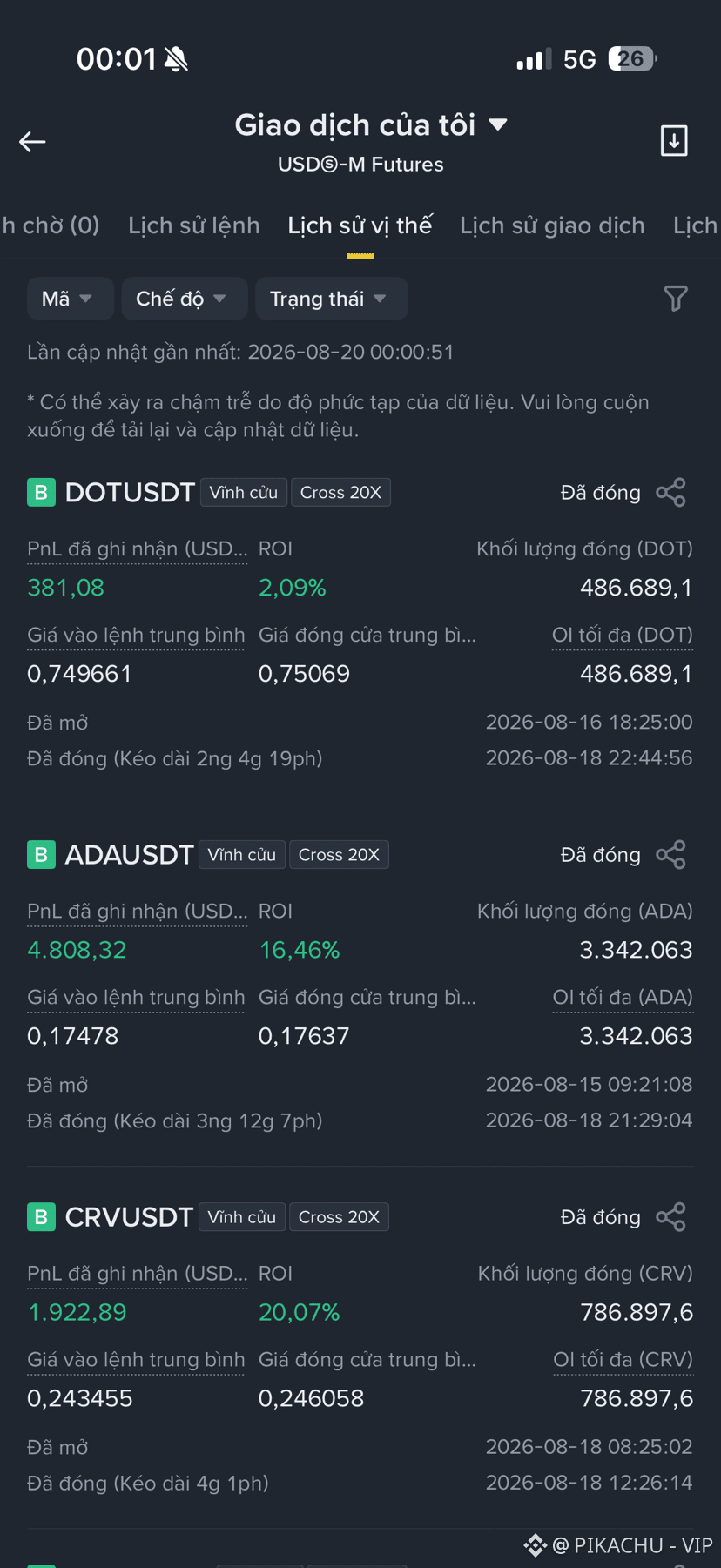Tap the PnL đã ghi nhận label under DOTUSDT
Image resolution: width=721 pixels, height=1568 pixels.
click(137, 549)
